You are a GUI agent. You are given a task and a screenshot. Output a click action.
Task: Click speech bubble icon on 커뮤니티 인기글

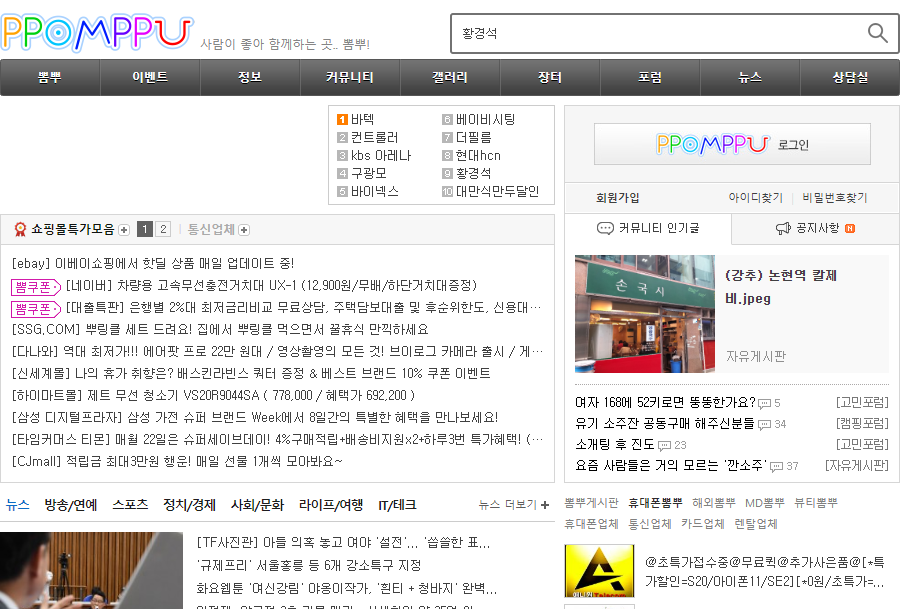pyautogui.click(x=605, y=228)
